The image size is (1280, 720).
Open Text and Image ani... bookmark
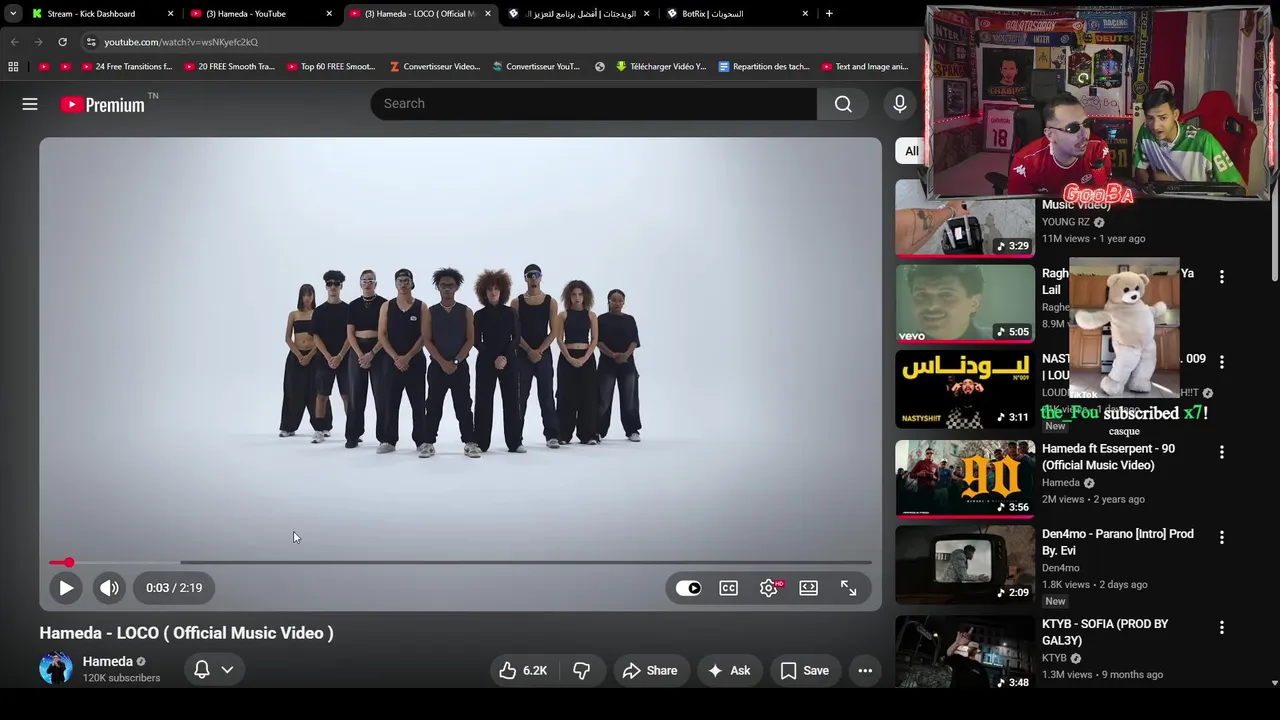click(x=865, y=67)
